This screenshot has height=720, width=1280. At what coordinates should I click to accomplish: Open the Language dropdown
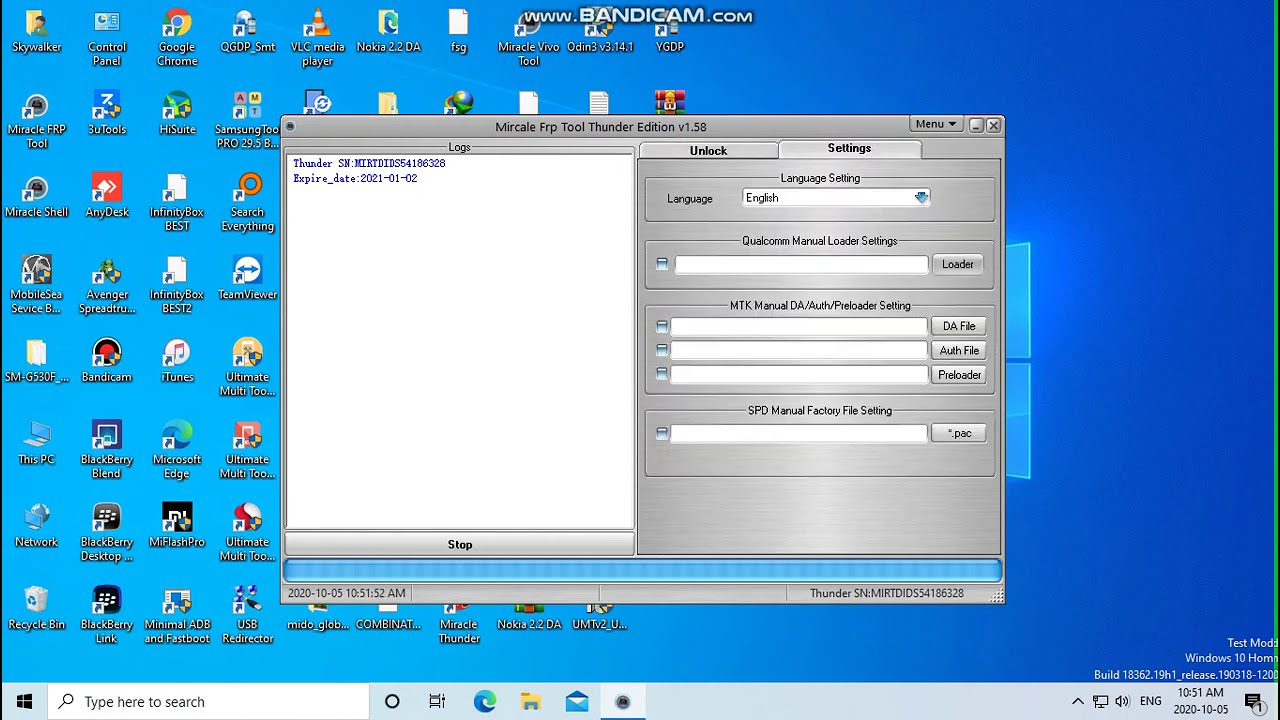pyautogui.click(x=836, y=198)
